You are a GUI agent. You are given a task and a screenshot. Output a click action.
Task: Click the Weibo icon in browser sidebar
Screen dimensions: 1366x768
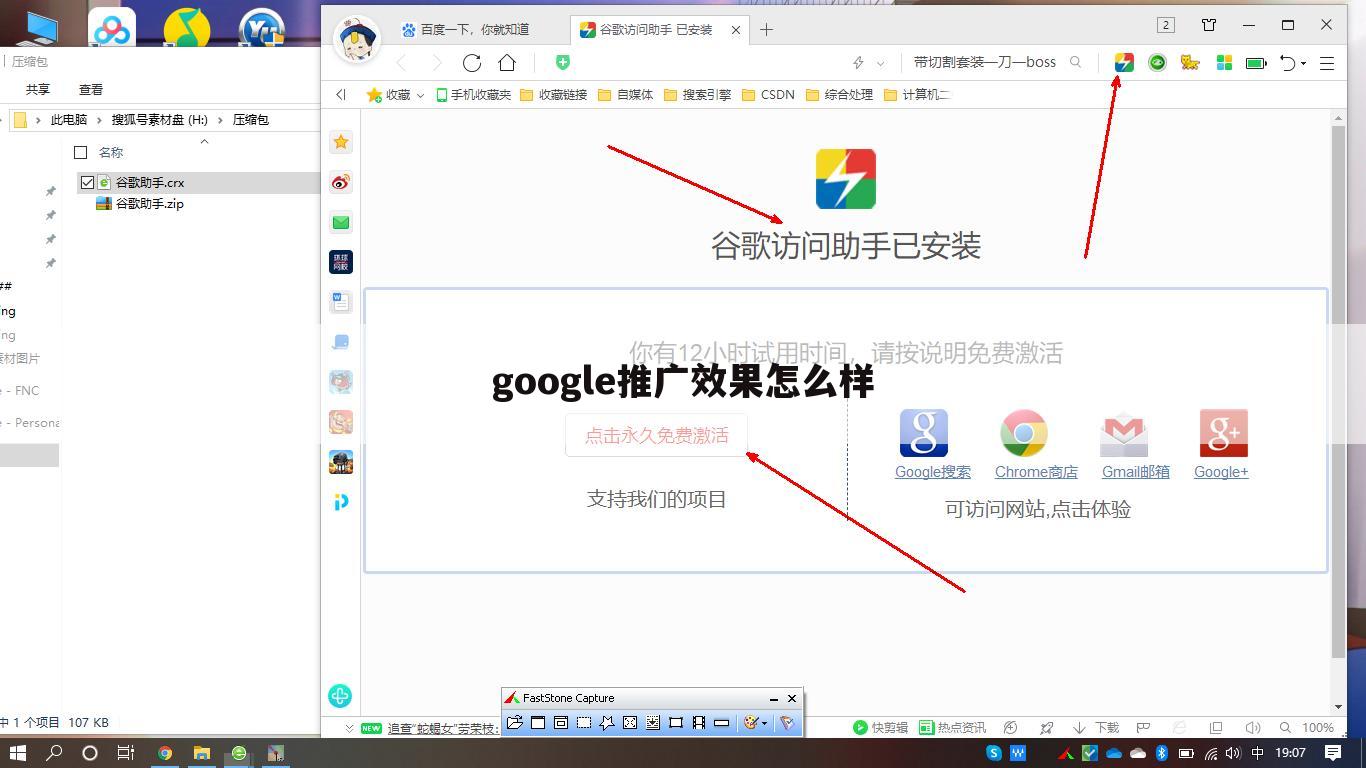pyautogui.click(x=341, y=183)
